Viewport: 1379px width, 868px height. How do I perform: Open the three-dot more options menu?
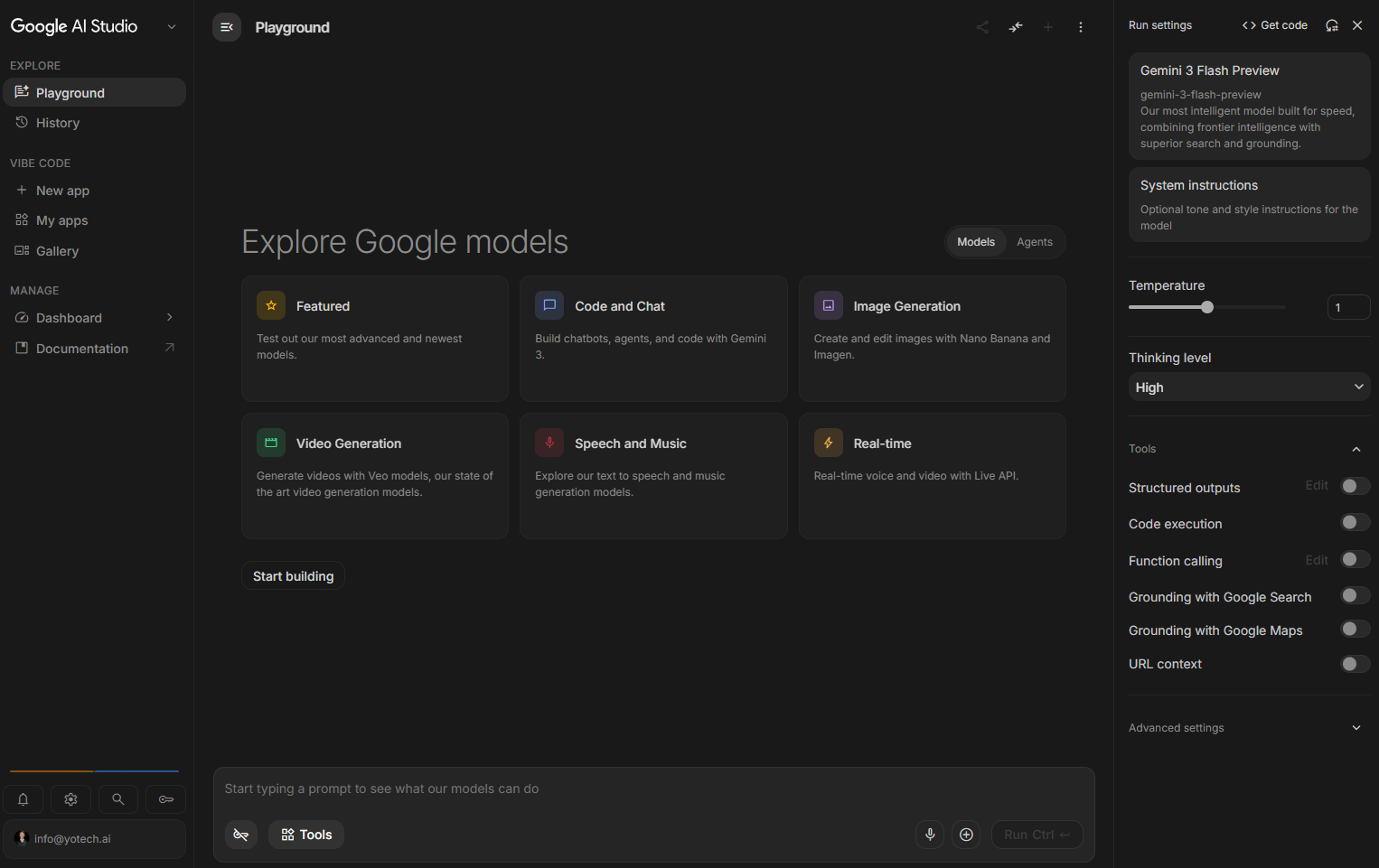point(1081,27)
